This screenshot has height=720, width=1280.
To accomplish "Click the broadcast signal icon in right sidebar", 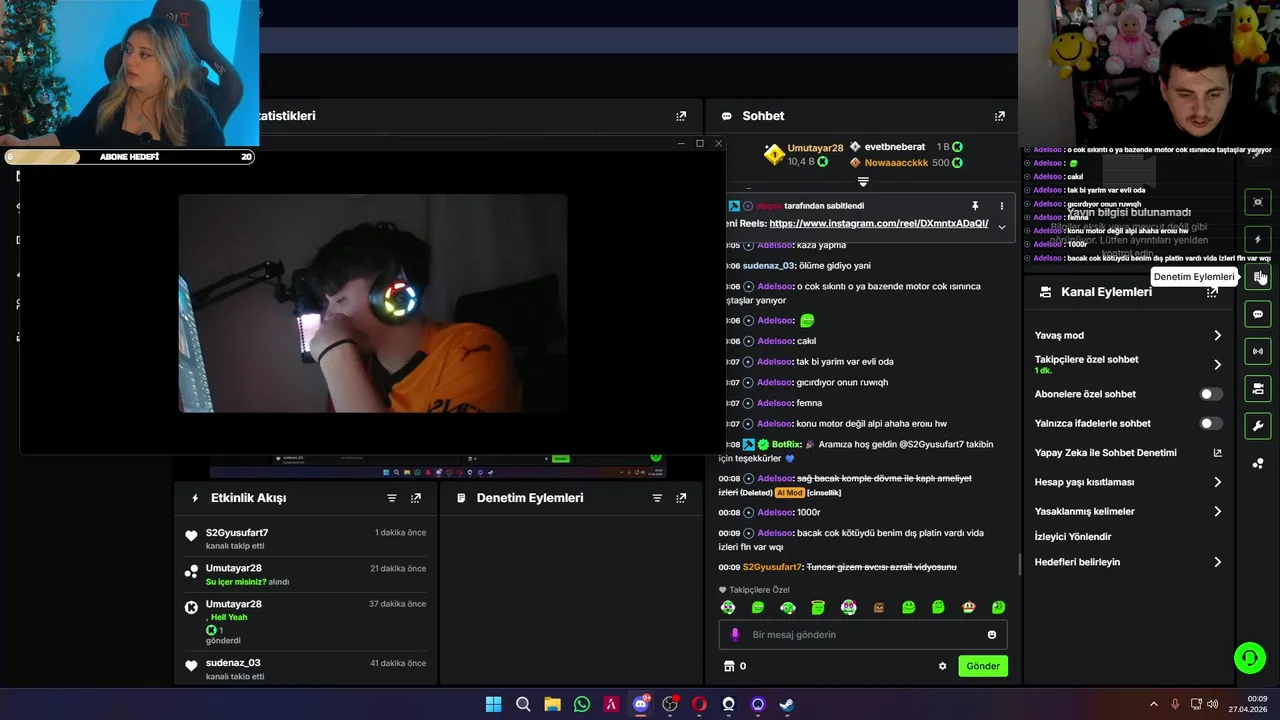I will (x=1258, y=351).
